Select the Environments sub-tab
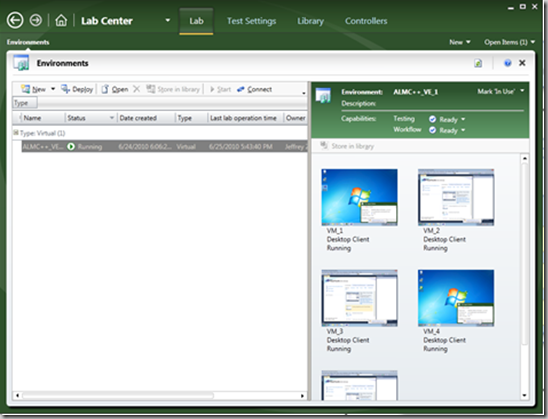The image size is (548, 419). click(28, 42)
